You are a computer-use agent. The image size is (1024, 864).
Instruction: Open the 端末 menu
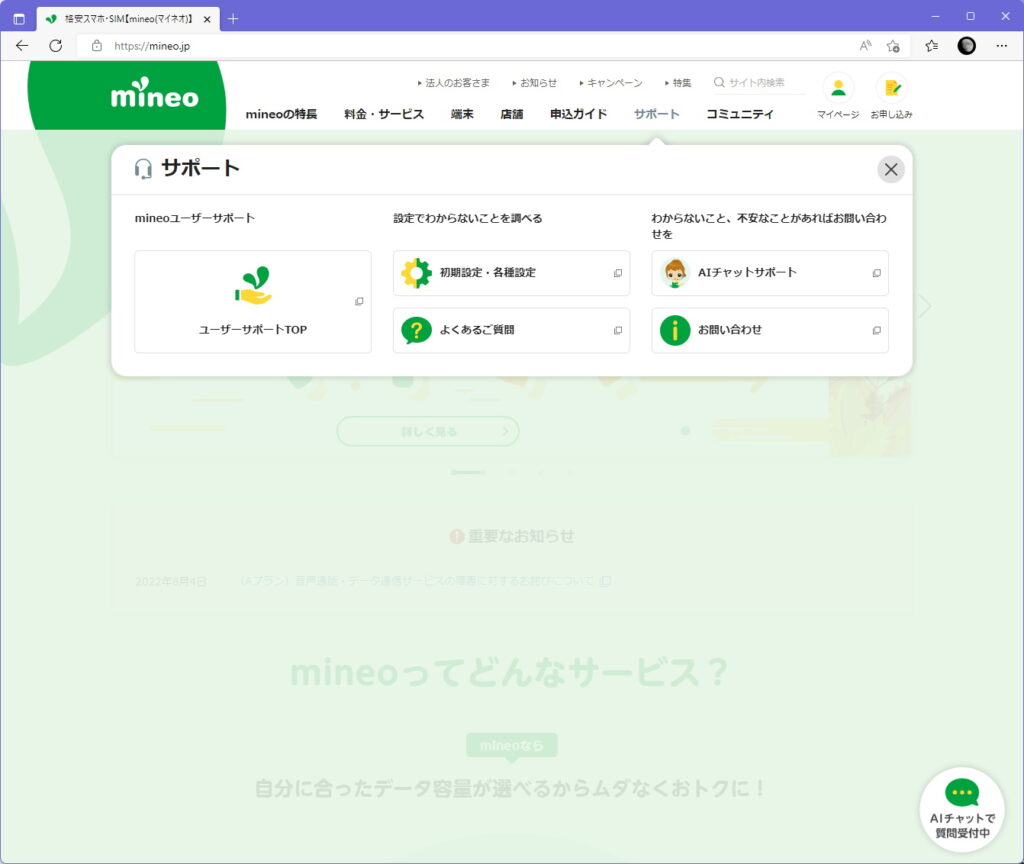click(462, 114)
